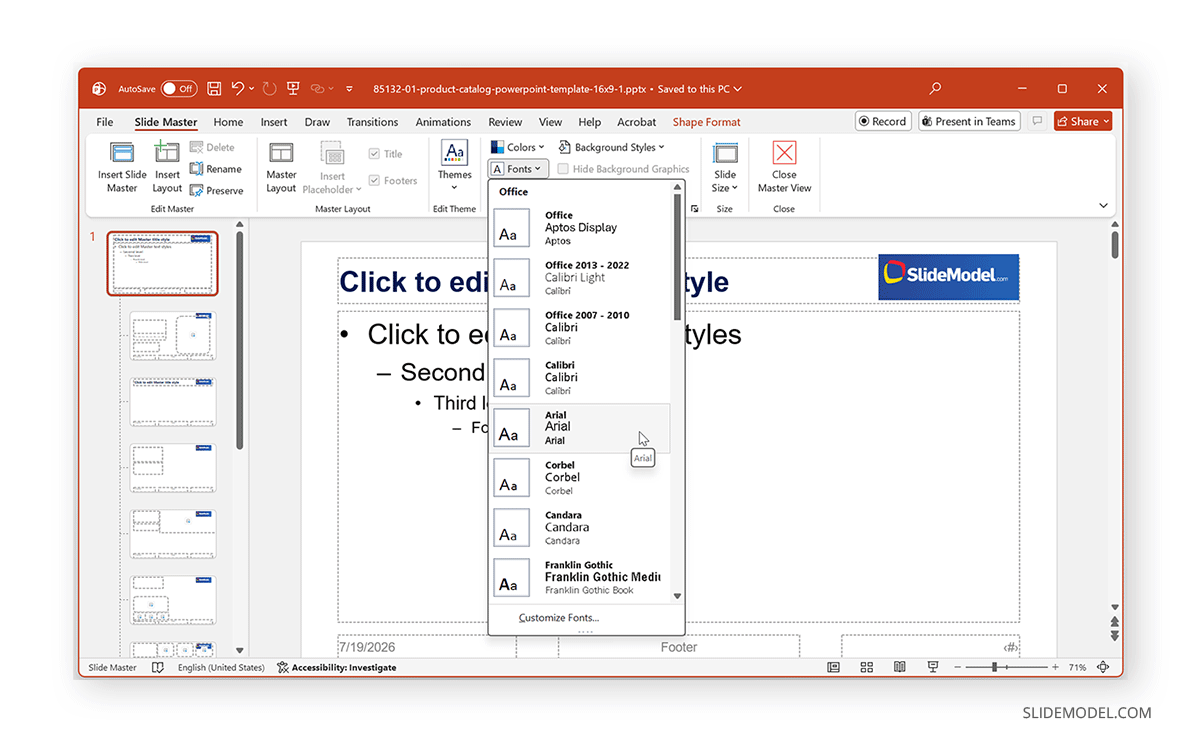Open the Themes gallery

coord(454,166)
